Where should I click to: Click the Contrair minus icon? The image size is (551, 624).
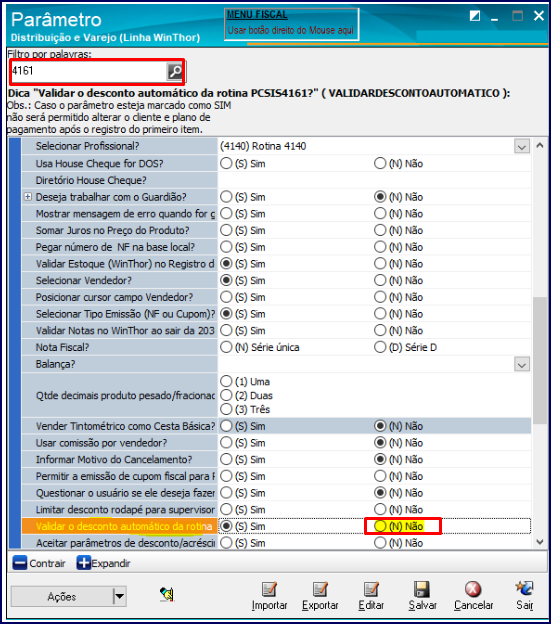pos(20,563)
